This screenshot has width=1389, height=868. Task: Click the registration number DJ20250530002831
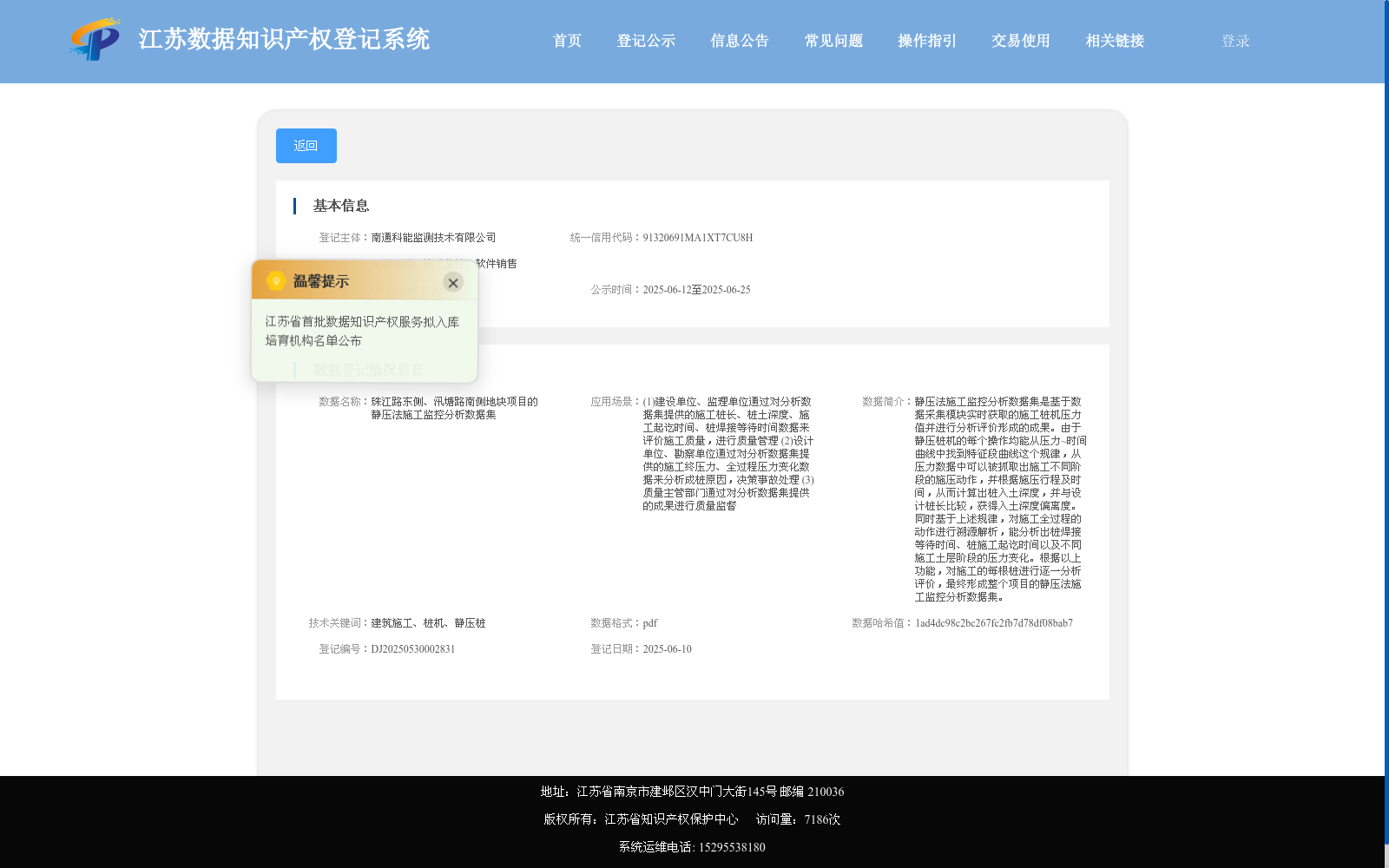413,649
